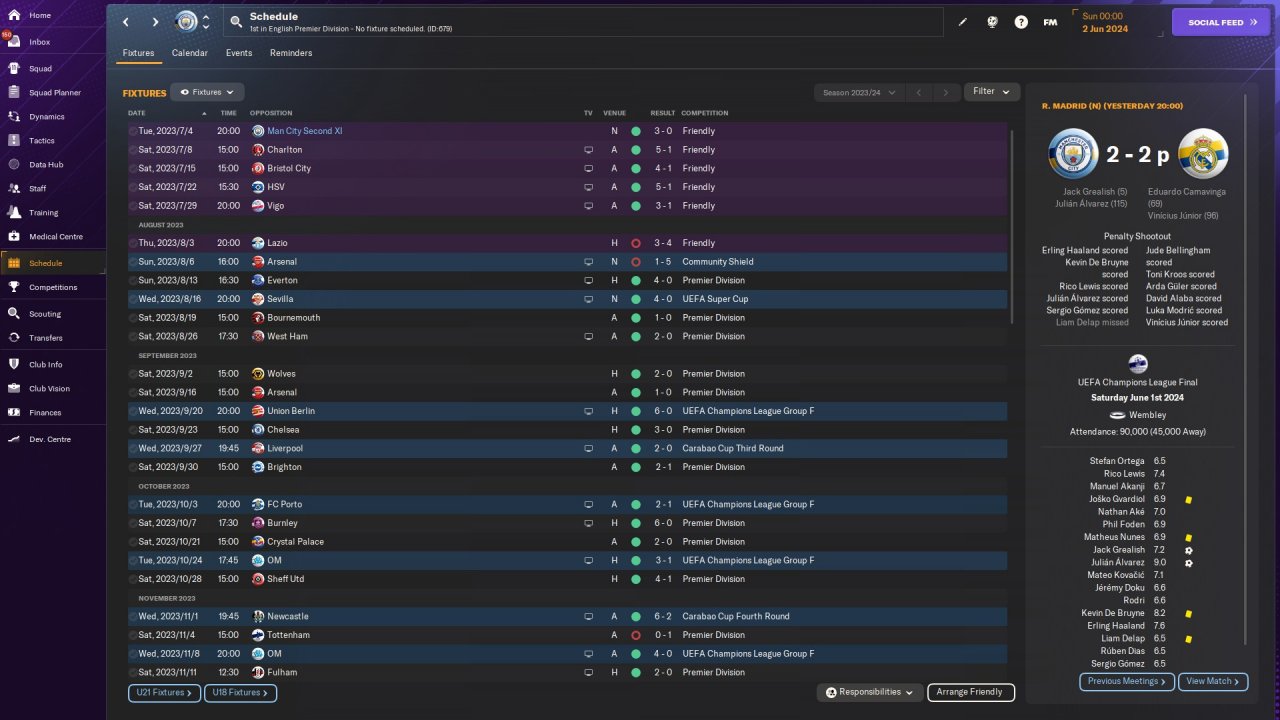
Task: Toggle the circle marker beside Tue 2023/7/4 fixture
Action: click(x=133, y=131)
